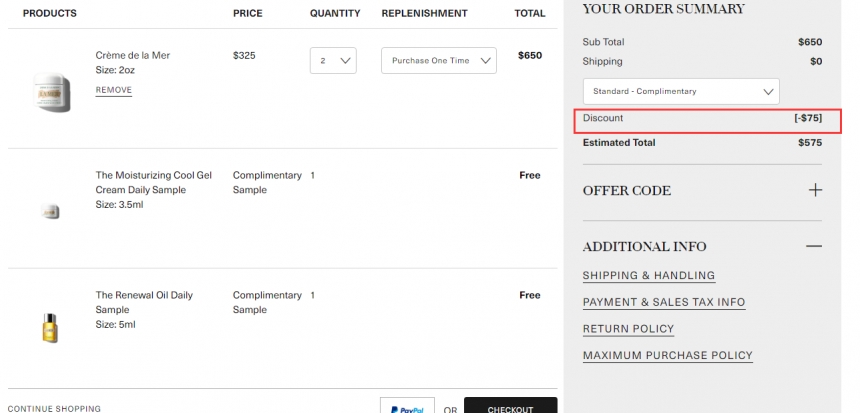
Task: Click the Continue Shopping link
Action: click(54, 408)
